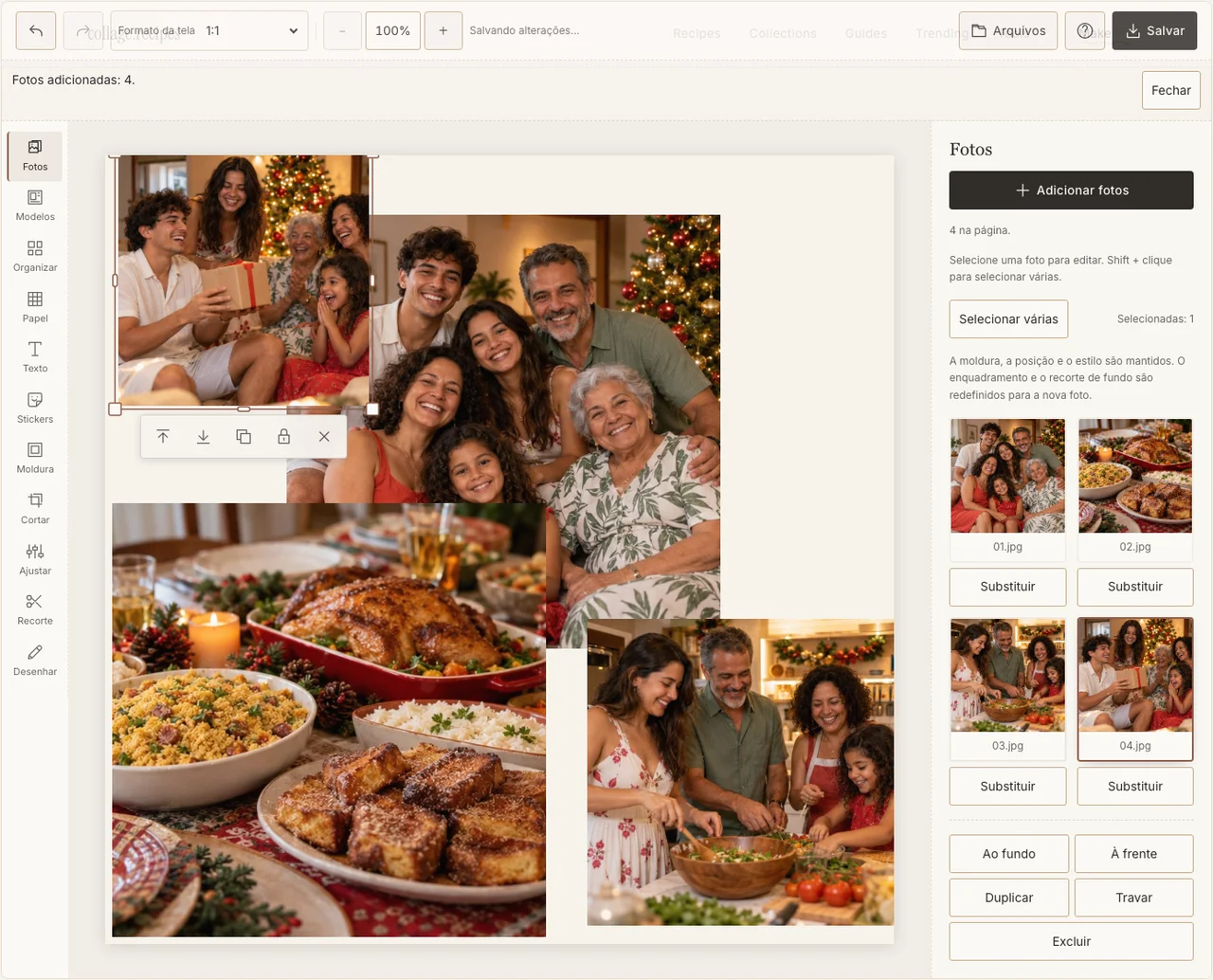The image size is (1213, 980).
Task: Click the Salvar button
Action: [1155, 30]
